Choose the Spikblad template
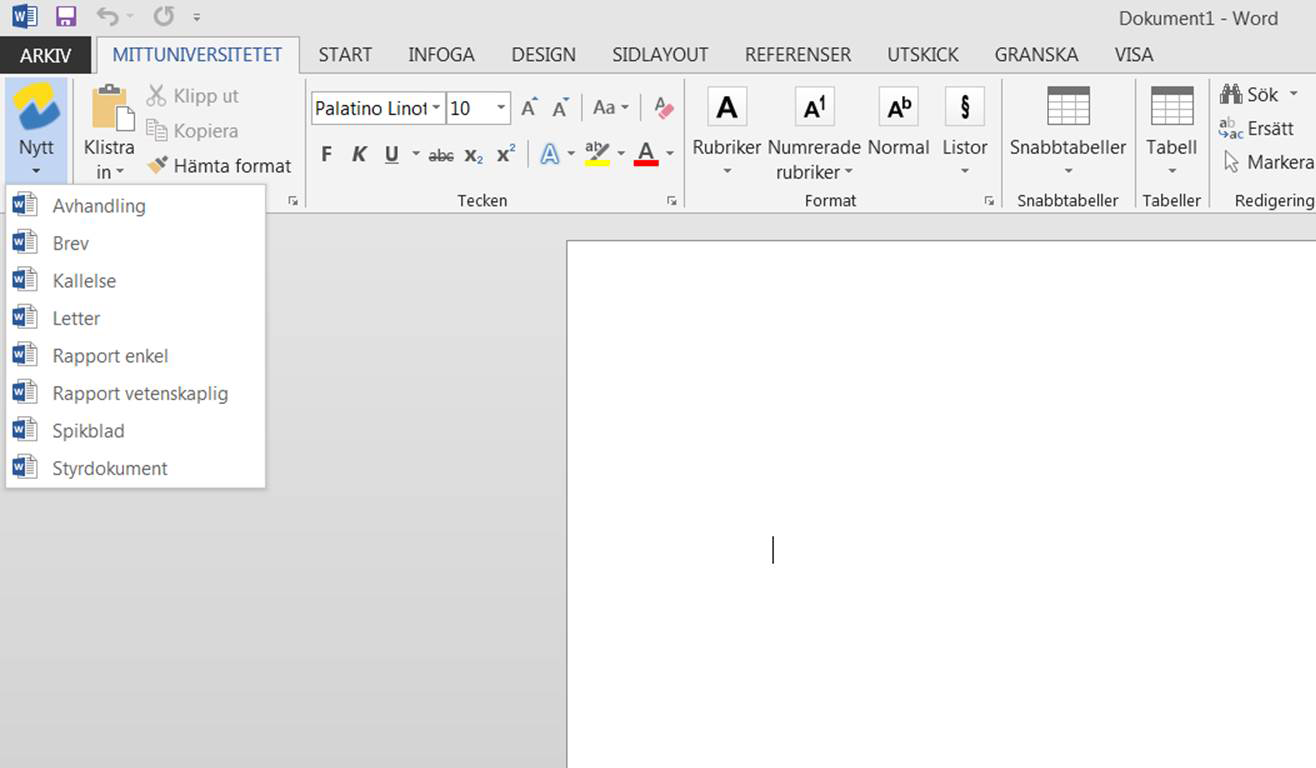1316x768 pixels. (x=136, y=431)
